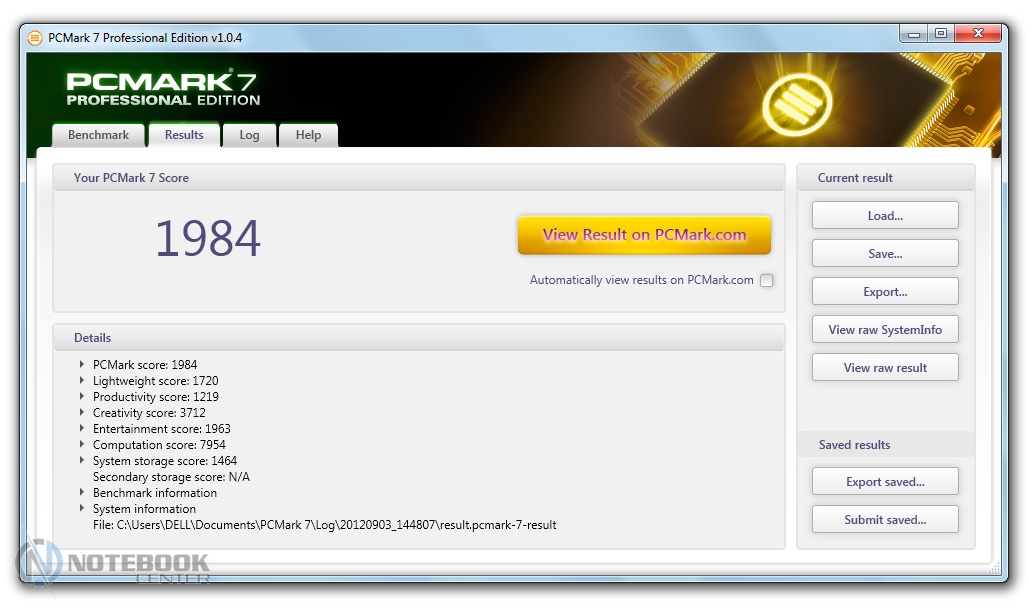Click the PCMark 7 title bar app icon
Screen dimensions: 1036x610
coord(35,38)
